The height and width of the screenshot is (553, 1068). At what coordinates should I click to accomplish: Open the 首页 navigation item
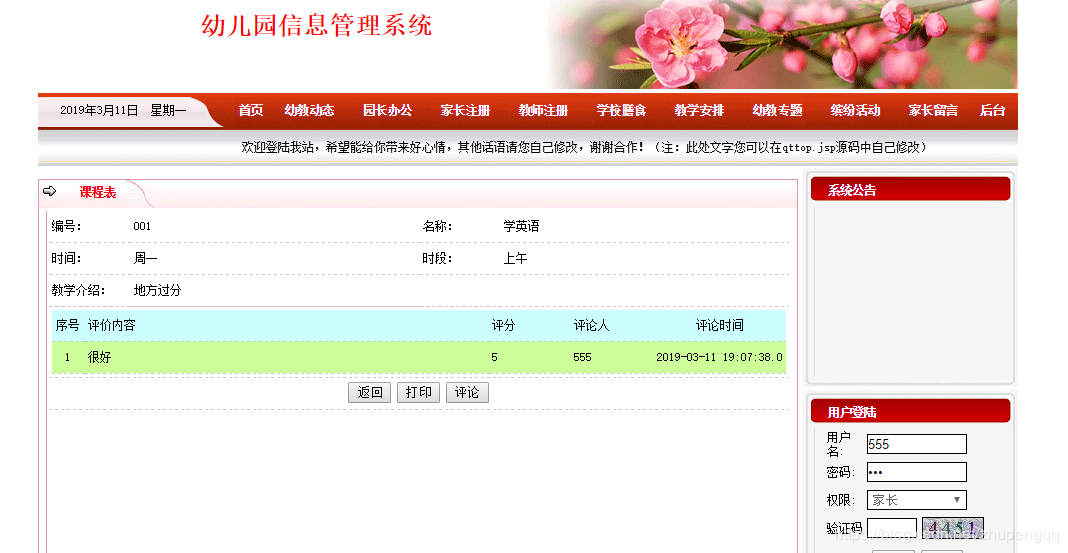click(251, 110)
